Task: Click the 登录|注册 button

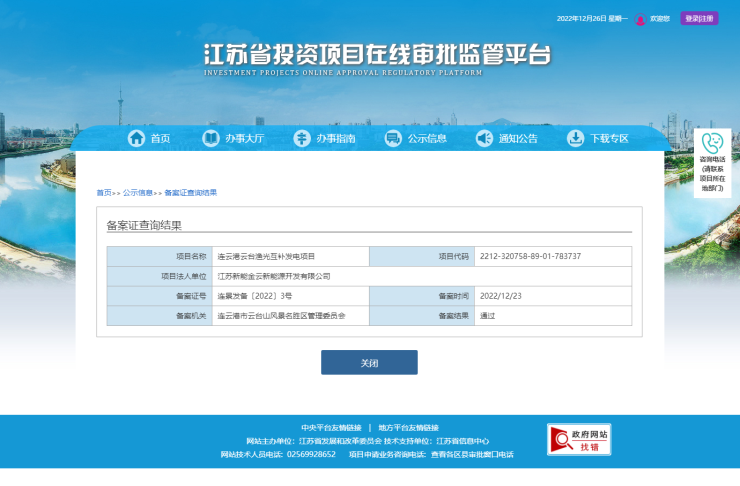Action: tap(699, 18)
